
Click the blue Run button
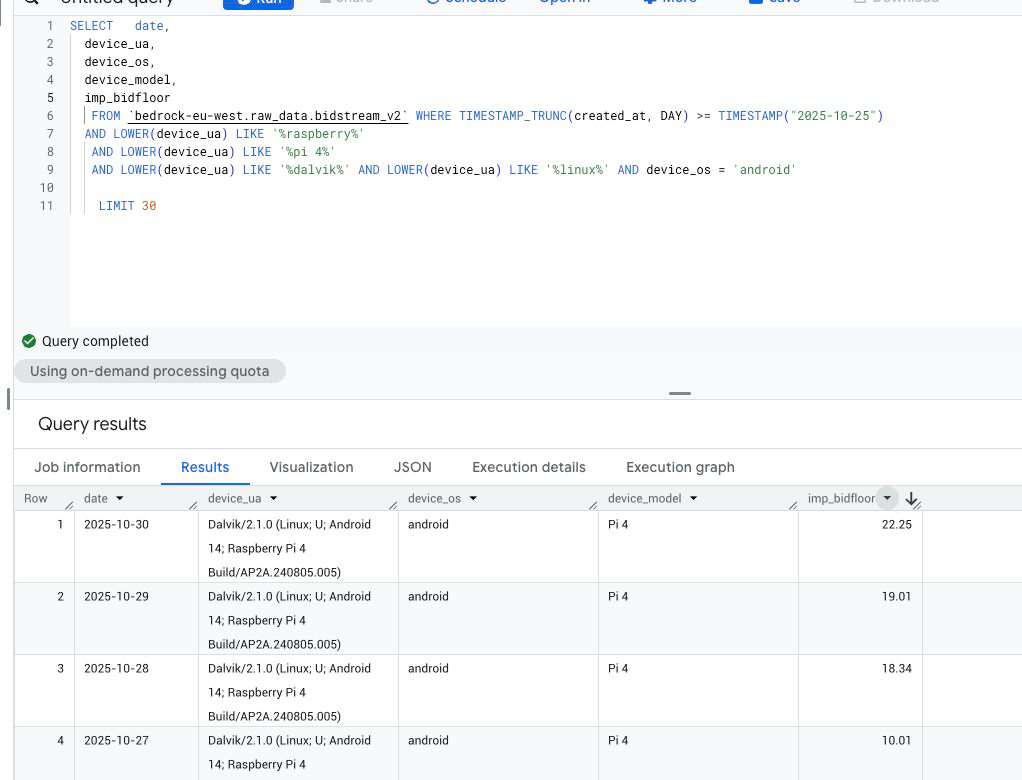[258, 3]
